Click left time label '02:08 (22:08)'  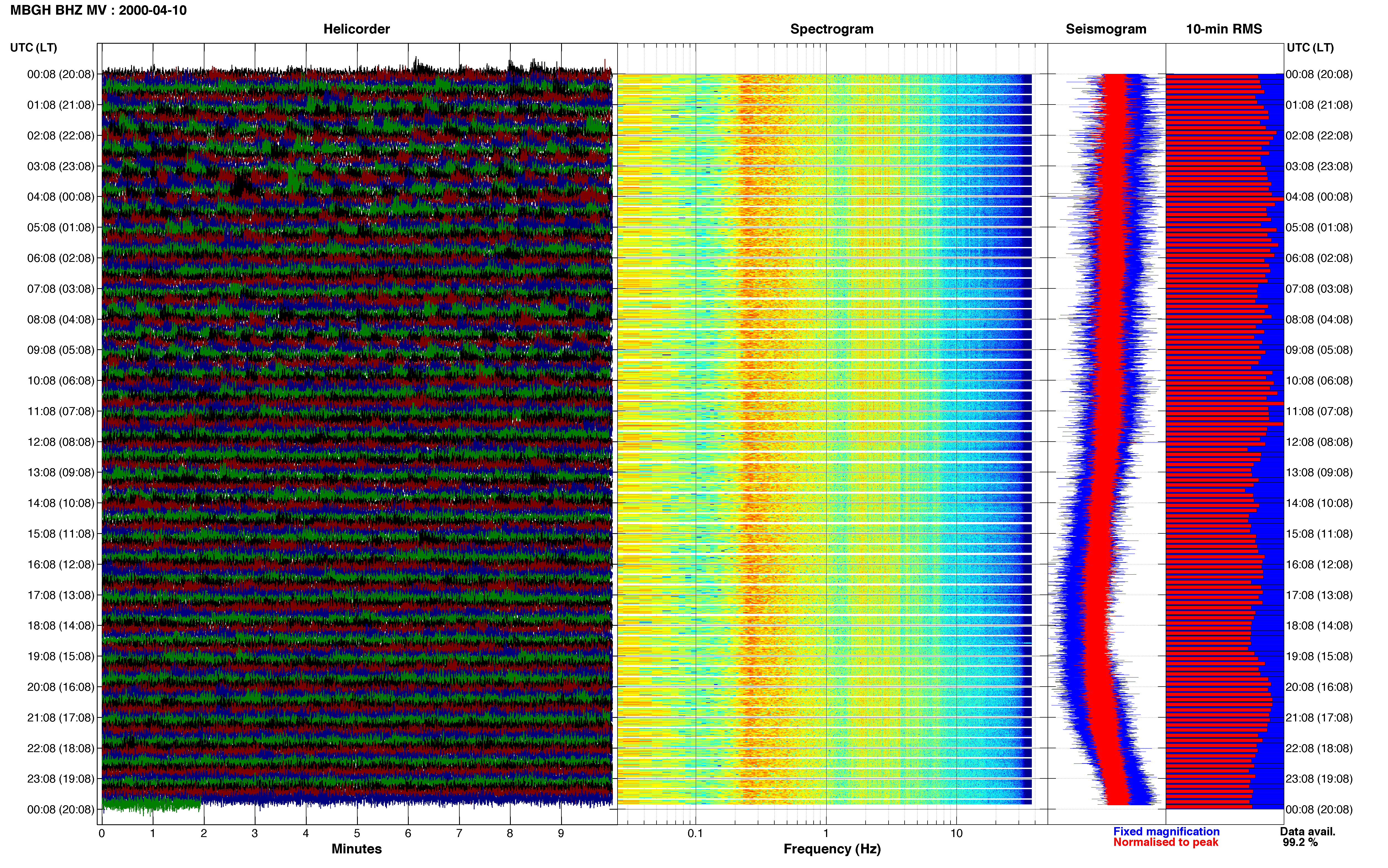[x=60, y=135]
